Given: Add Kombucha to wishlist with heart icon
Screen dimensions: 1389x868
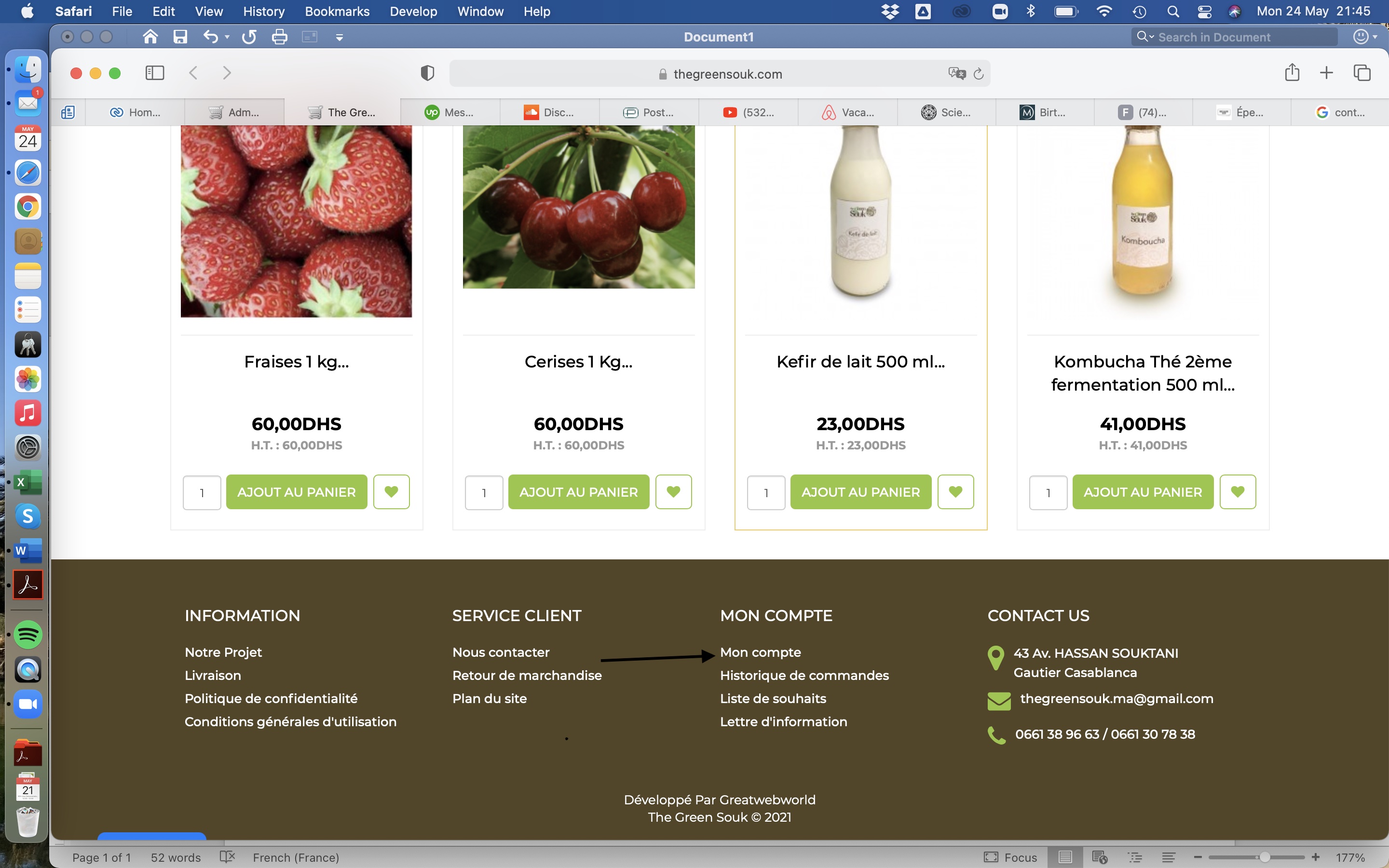Looking at the screenshot, I should 1238,492.
